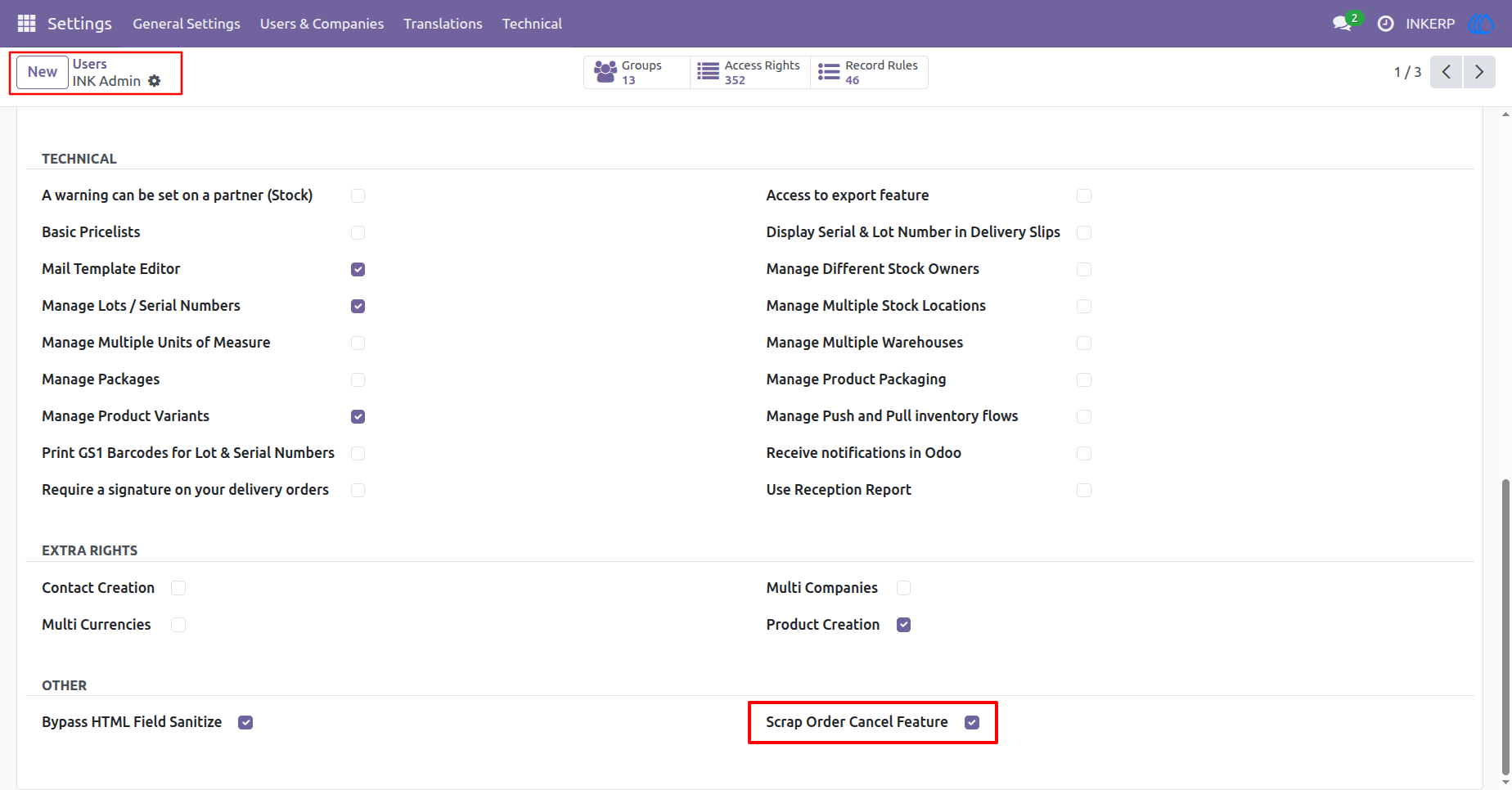Enable Manage Multiple Units of Measure checkbox
Screen dimensions: 1512x790
click(x=358, y=343)
